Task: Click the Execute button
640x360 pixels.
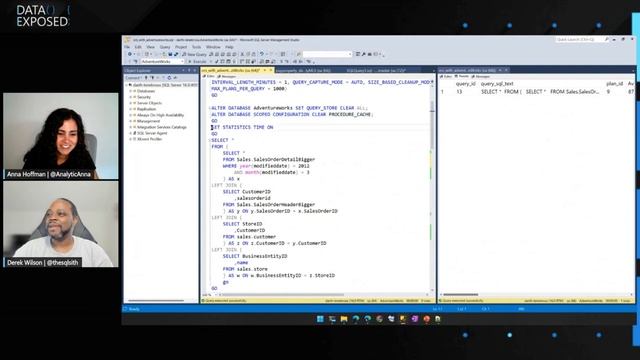Action: pos(197,62)
